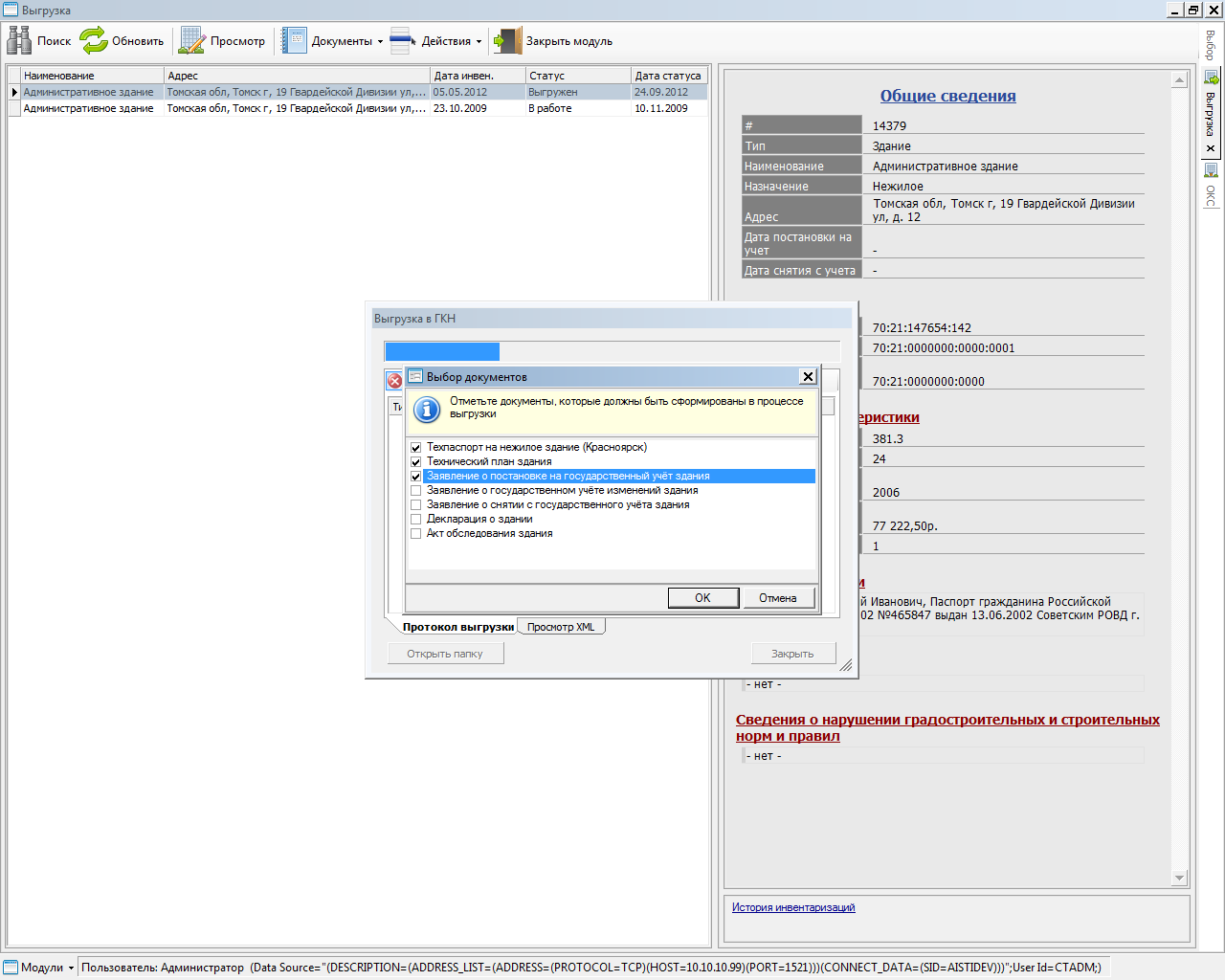Image resolution: width=1225 pixels, height=980 pixels.
Task: Switch to the Просмотр XML tab
Action: click(561, 628)
